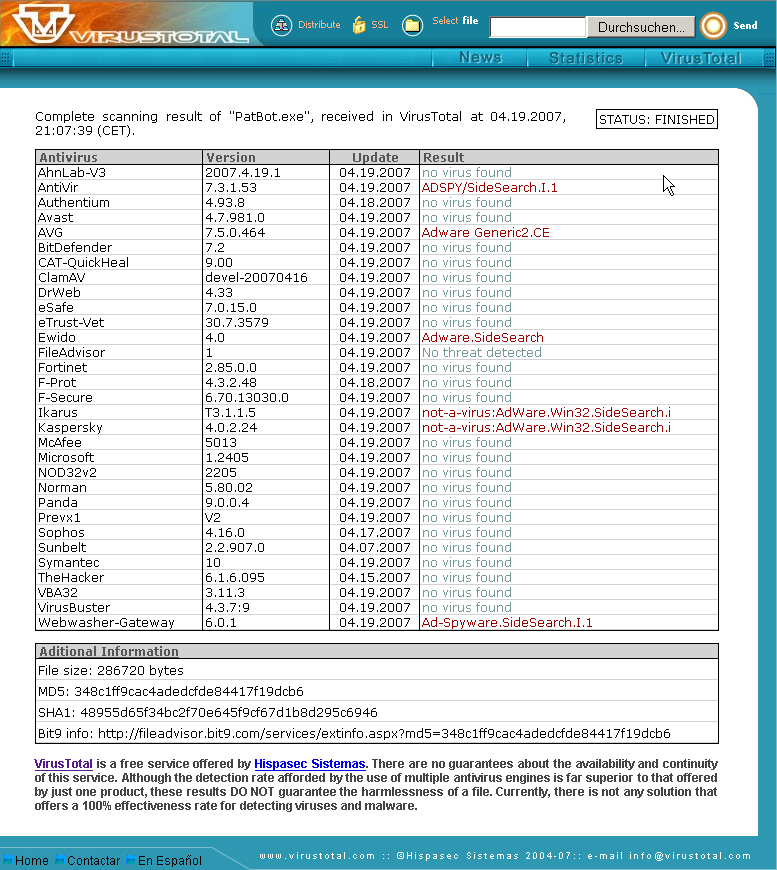This screenshot has height=870, width=777.
Task: Click the info@virustotal.com footer email text
Action: click(x=690, y=856)
